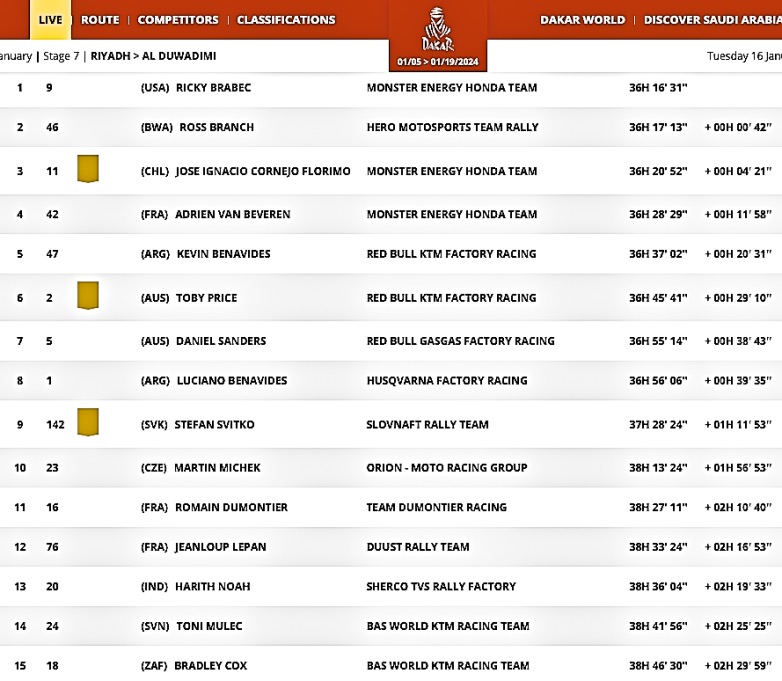Click the Hero Motosports Team Rally entry
The image size is (782, 681).
[x=452, y=127]
